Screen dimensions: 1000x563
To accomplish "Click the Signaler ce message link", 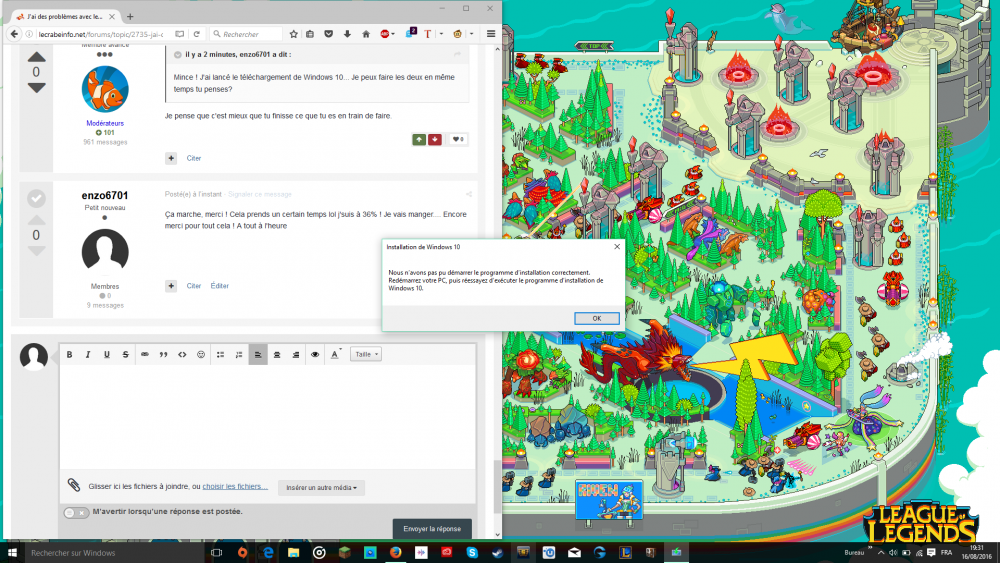I will [x=260, y=194].
